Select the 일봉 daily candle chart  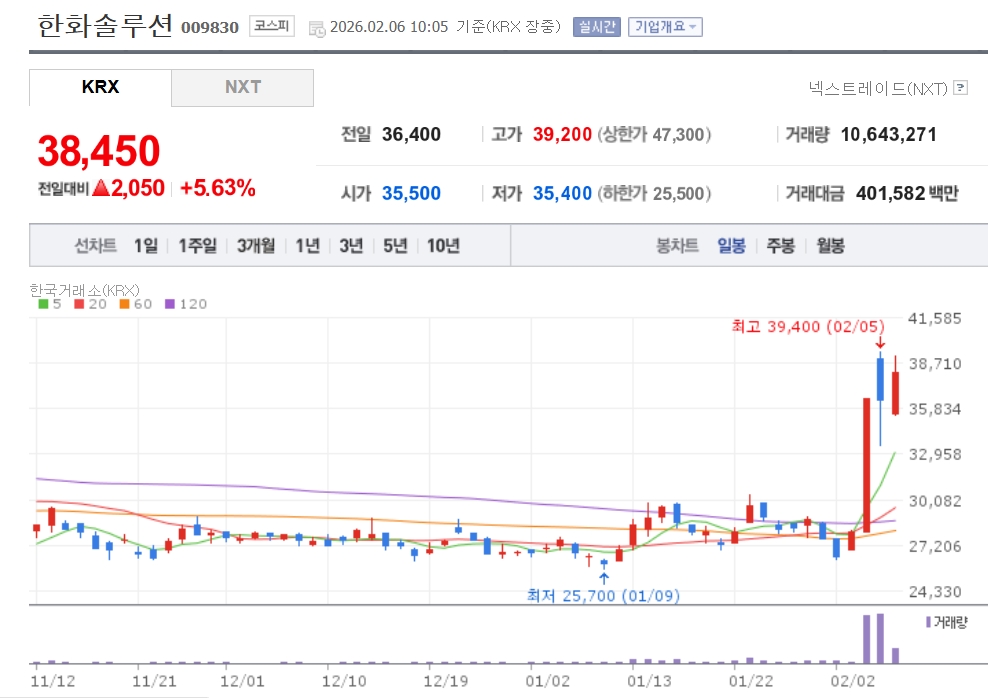click(x=731, y=245)
